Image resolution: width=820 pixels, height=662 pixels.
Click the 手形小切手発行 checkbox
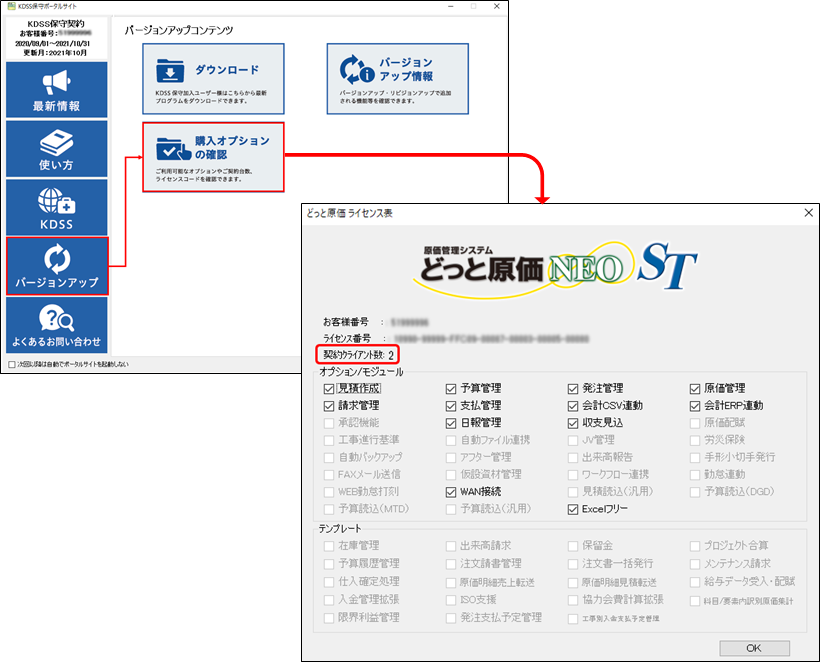(694, 458)
